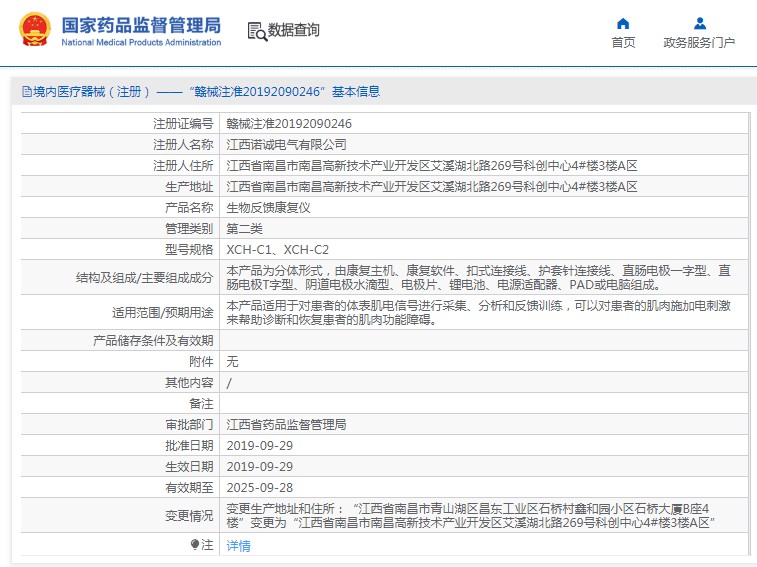Click the national emblem logo
Screen dimensions: 757x567
point(34,30)
